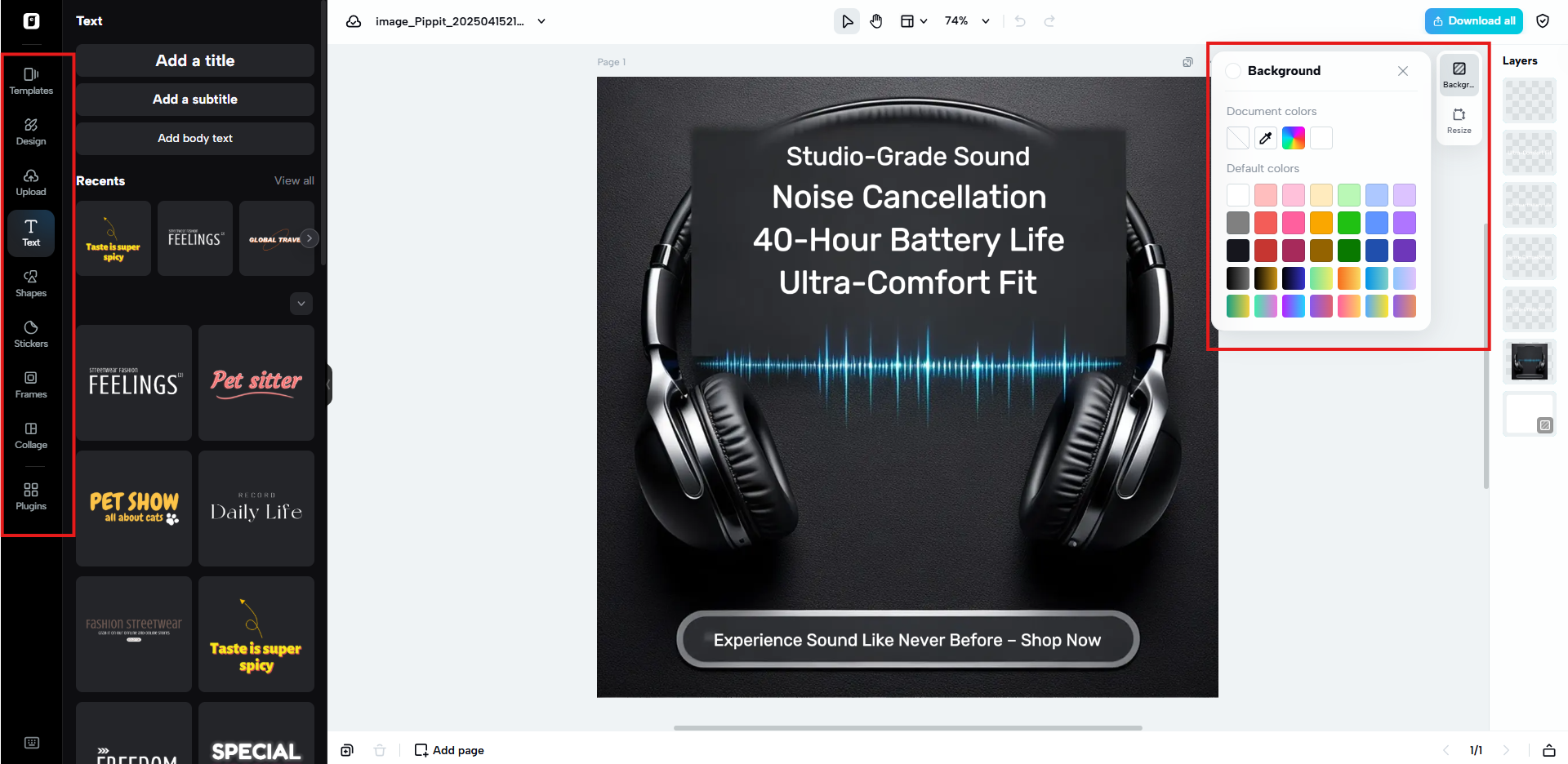Image resolution: width=1568 pixels, height=764 pixels.
Task: Expand the file name dropdown
Action: click(541, 22)
